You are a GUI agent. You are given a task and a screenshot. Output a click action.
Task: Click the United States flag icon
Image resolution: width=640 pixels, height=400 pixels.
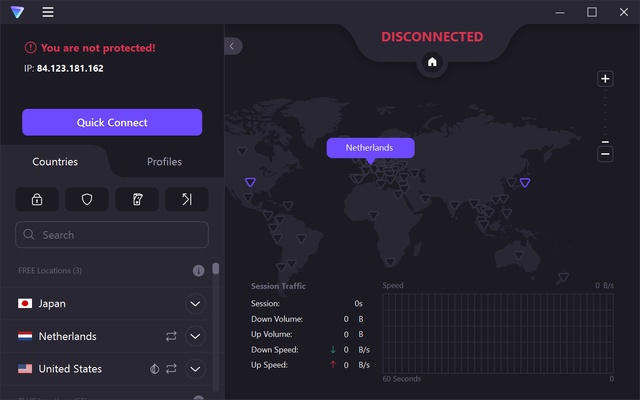[x=25, y=369]
